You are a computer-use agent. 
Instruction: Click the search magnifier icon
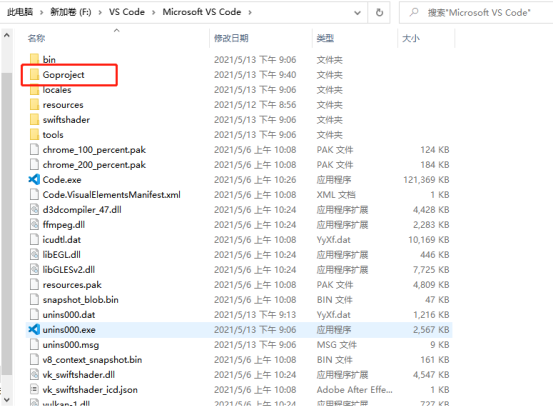tap(414, 13)
